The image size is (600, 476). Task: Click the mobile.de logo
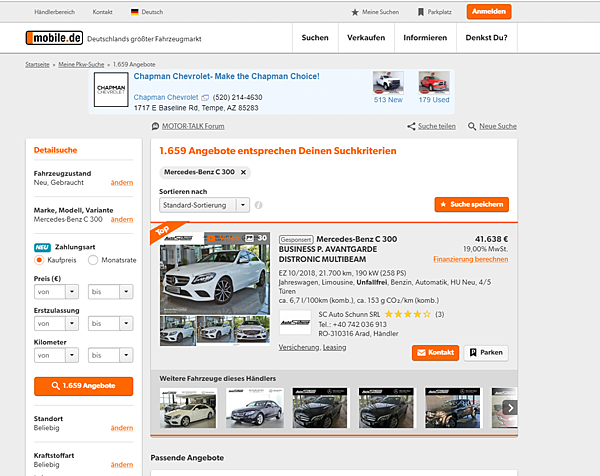(54, 38)
